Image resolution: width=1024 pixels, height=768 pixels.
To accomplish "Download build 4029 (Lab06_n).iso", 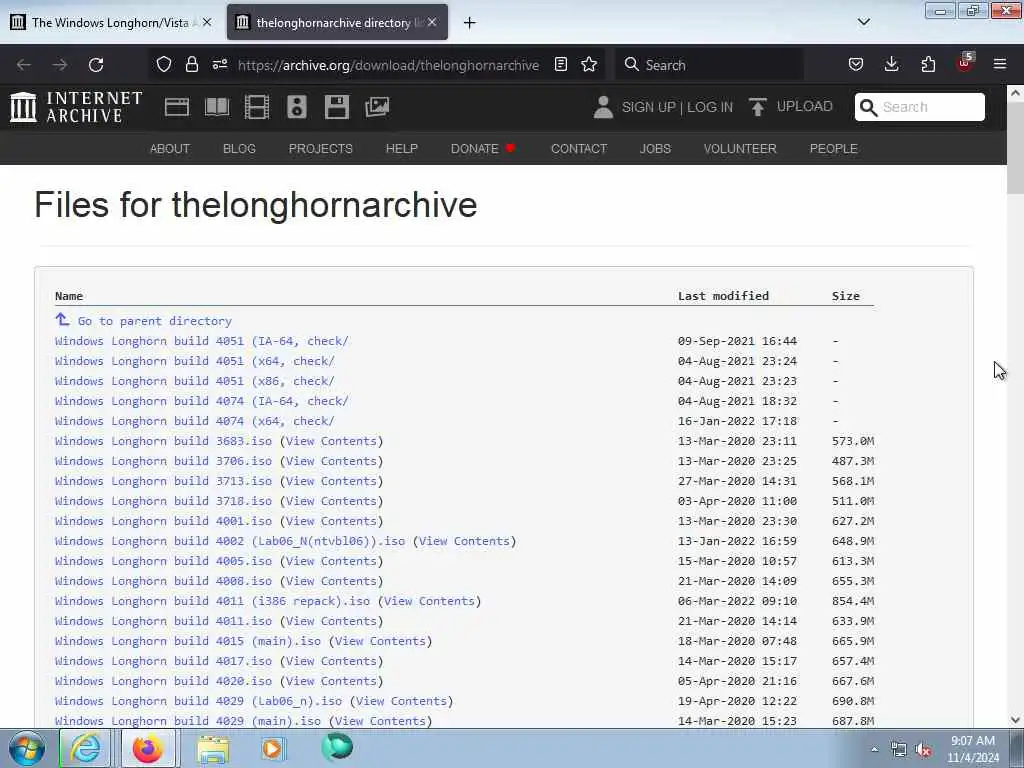I will [x=199, y=701].
